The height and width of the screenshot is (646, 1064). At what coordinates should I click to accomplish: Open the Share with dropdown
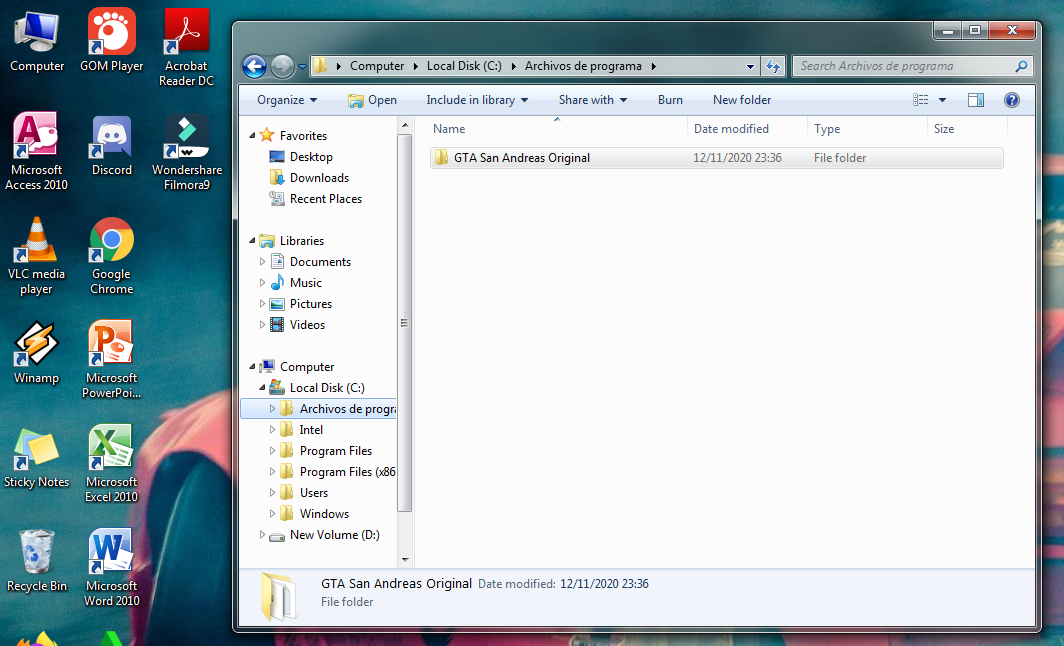pyautogui.click(x=592, y=100)
